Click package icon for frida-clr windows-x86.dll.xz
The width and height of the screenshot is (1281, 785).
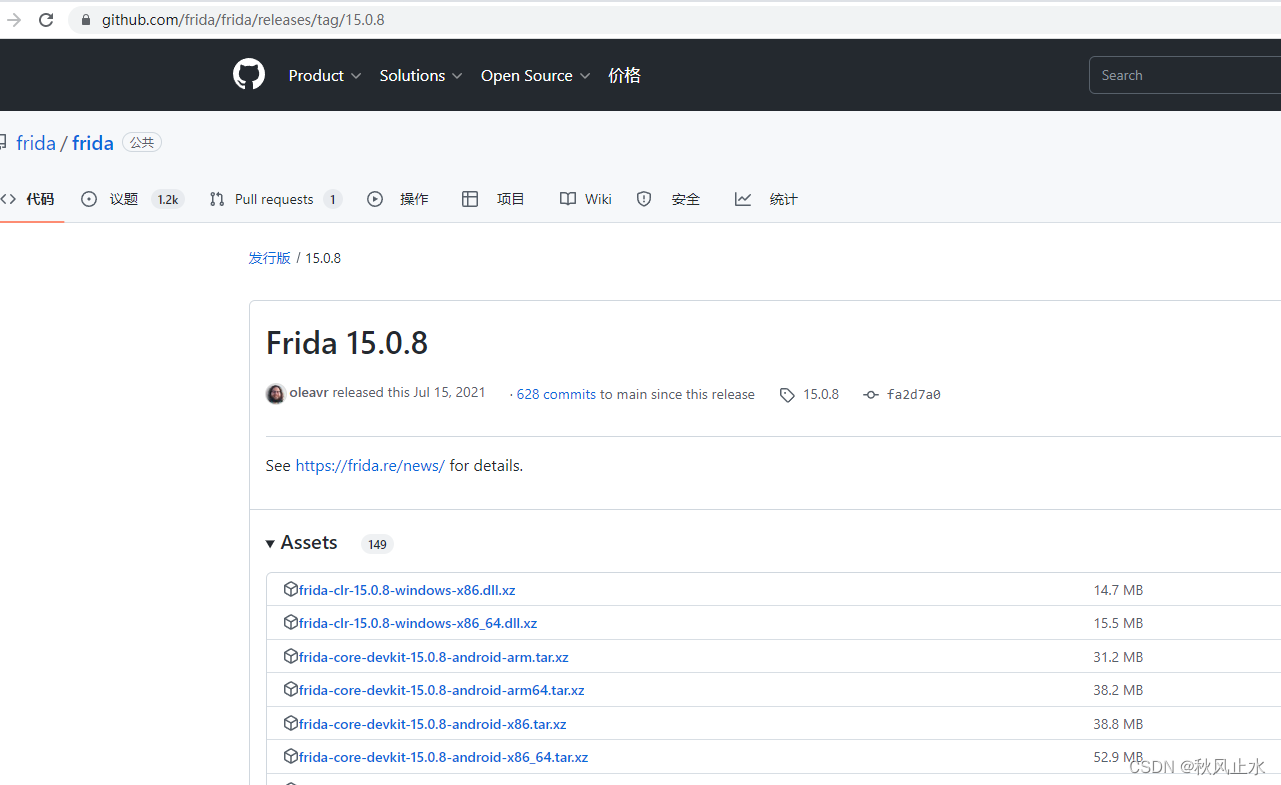coord(291,589)
